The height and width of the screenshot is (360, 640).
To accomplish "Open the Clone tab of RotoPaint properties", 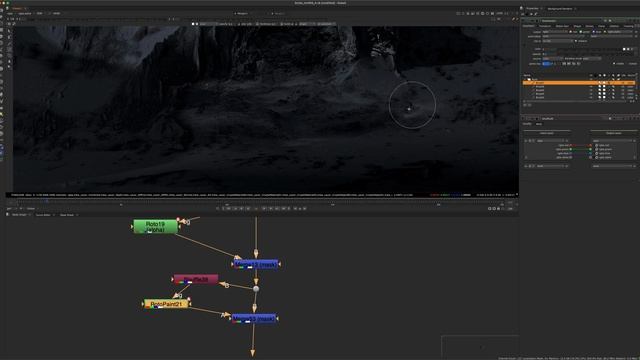I will pyautogui.click(x=601, y=26).
